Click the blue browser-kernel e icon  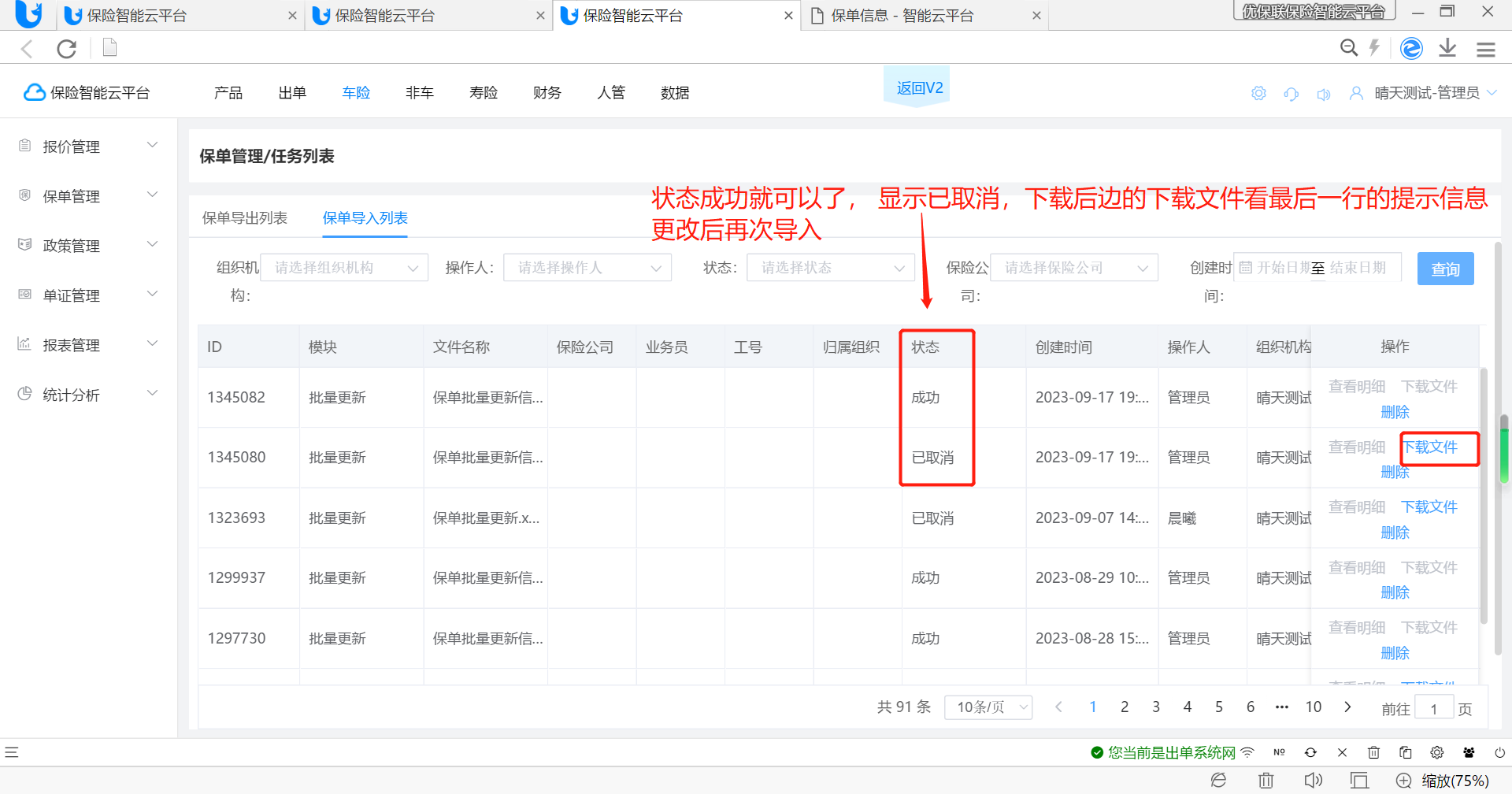1411,48
